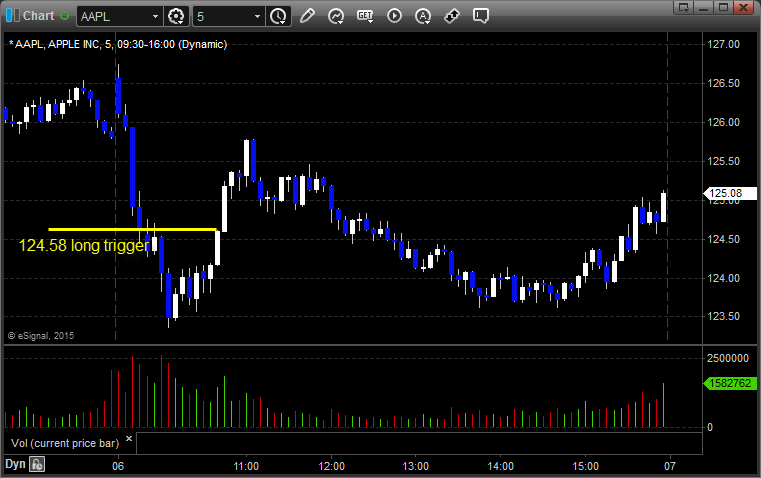
Task: Click the 127.00 price axis label
Action: click(x=724, y=44)
